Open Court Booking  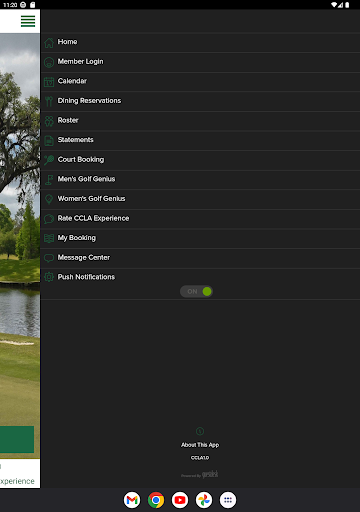pos(200,160)
